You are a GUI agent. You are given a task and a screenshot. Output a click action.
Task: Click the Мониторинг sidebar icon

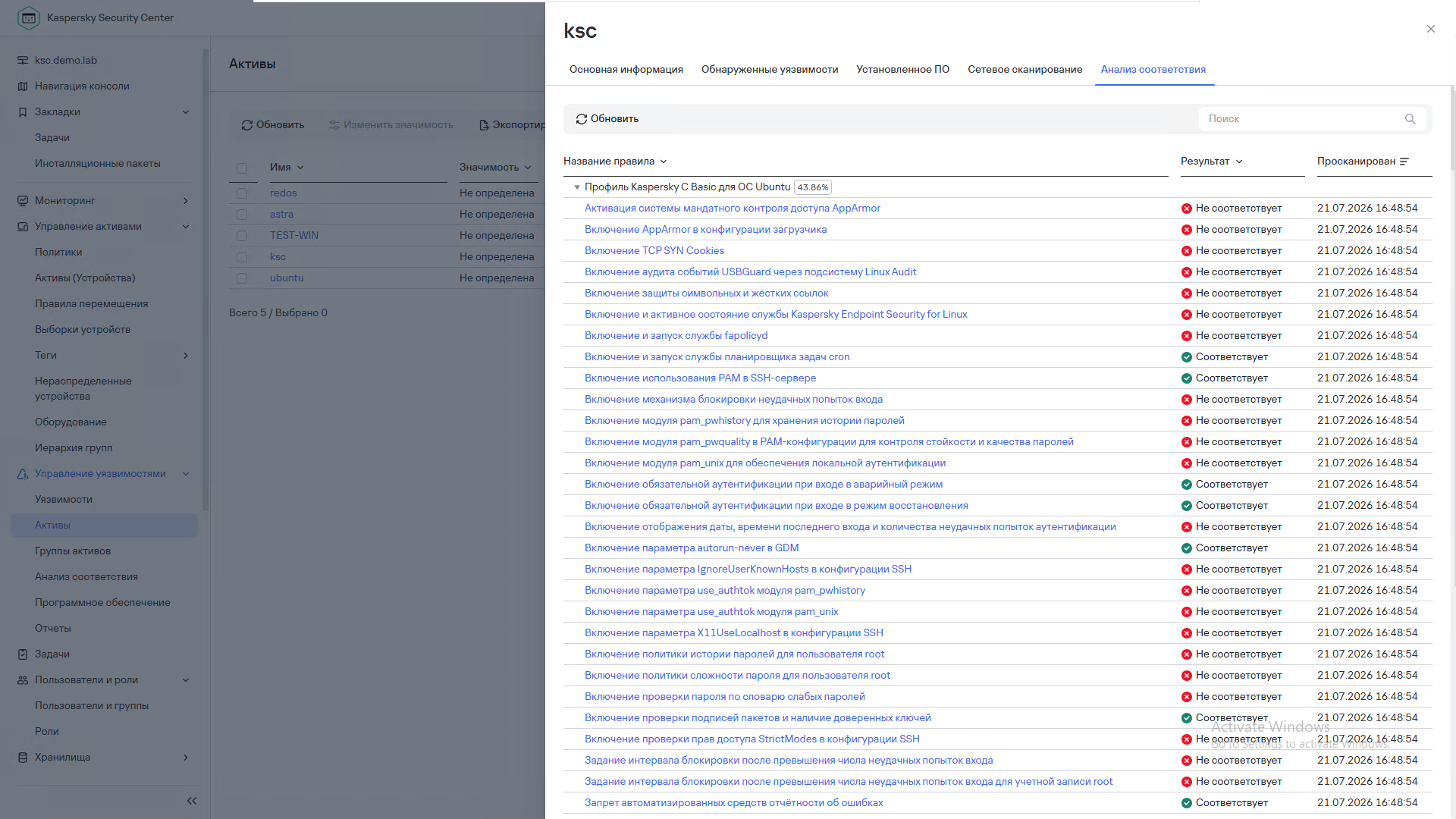coord(23,201)
